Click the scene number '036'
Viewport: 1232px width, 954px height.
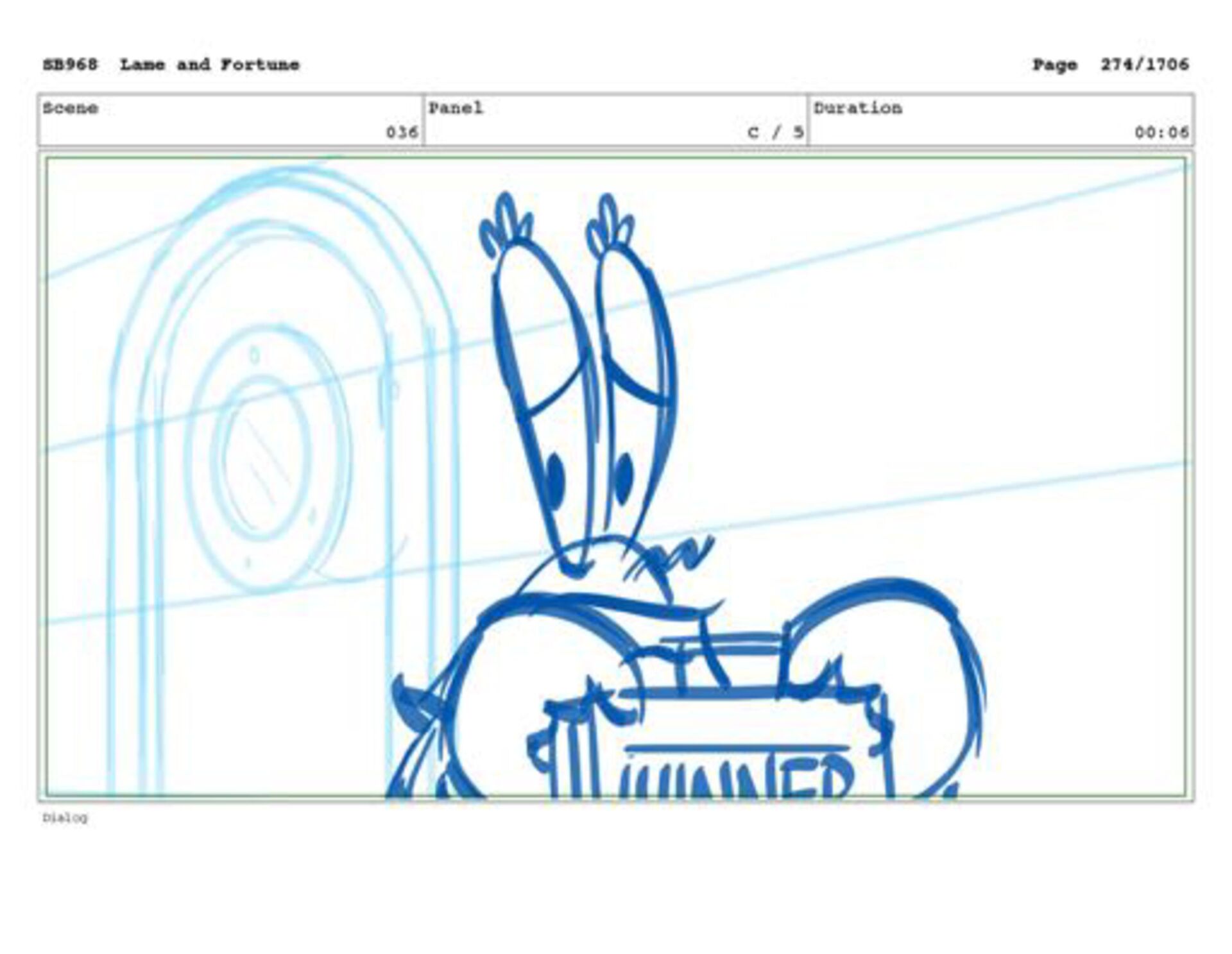click(402, 133)
